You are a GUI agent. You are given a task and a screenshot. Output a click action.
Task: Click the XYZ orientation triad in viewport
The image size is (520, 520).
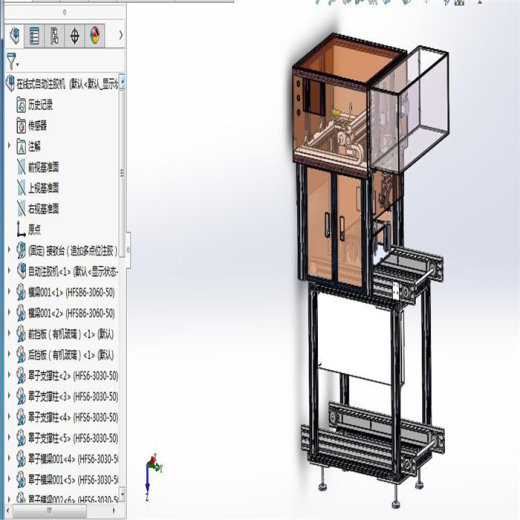[153, 476]
